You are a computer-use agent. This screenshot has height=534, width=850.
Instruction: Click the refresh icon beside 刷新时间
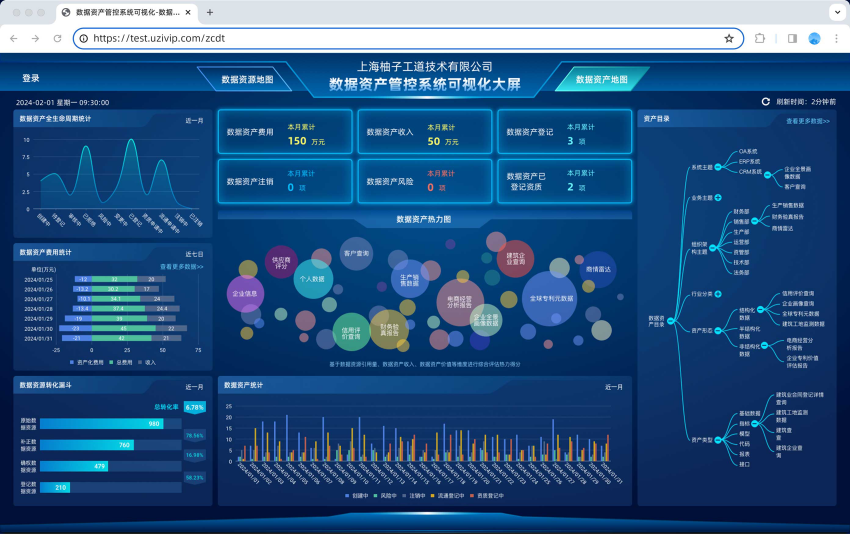point(766,102)
